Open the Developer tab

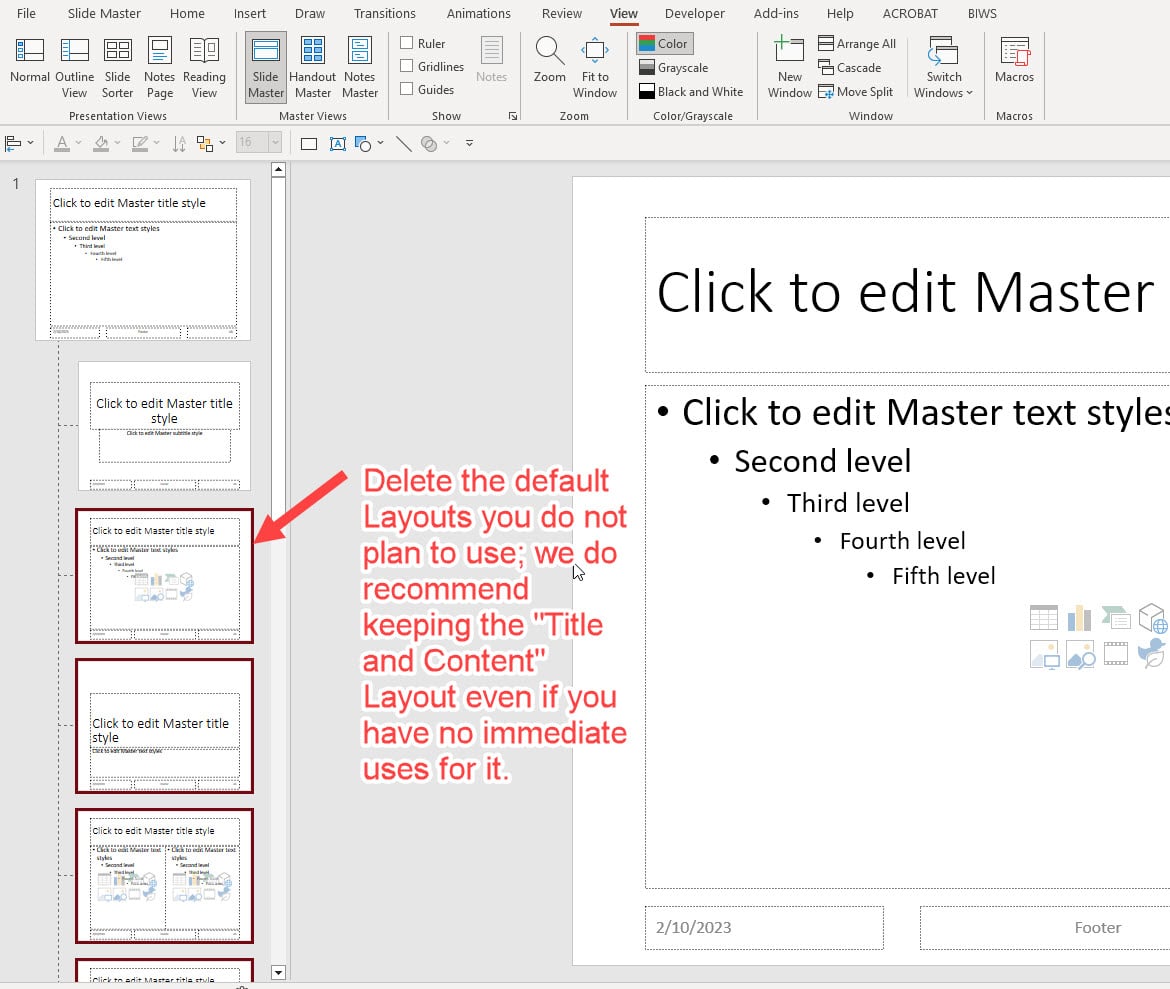click(x=694, y=13)
